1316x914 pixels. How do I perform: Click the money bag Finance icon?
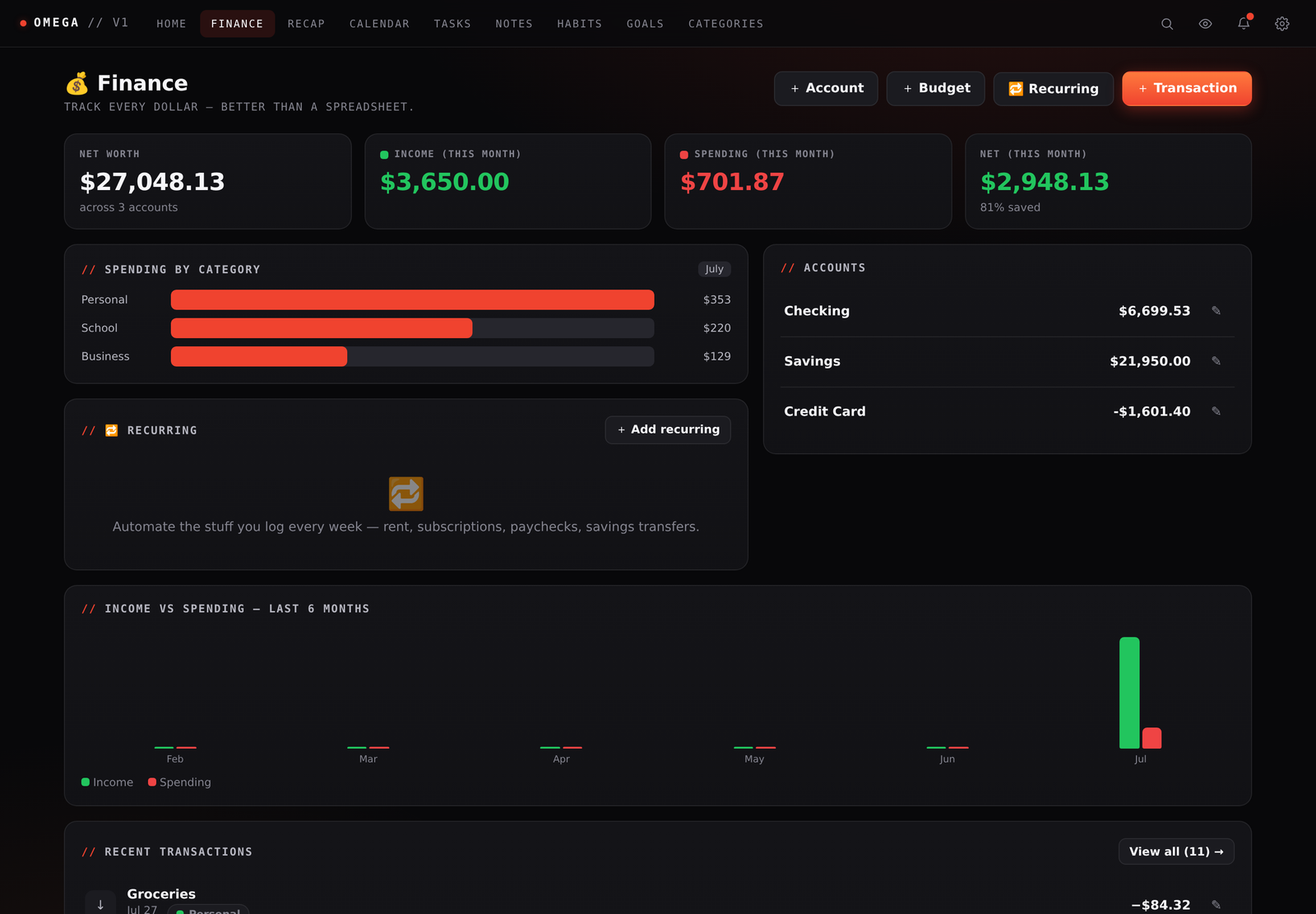77,83
